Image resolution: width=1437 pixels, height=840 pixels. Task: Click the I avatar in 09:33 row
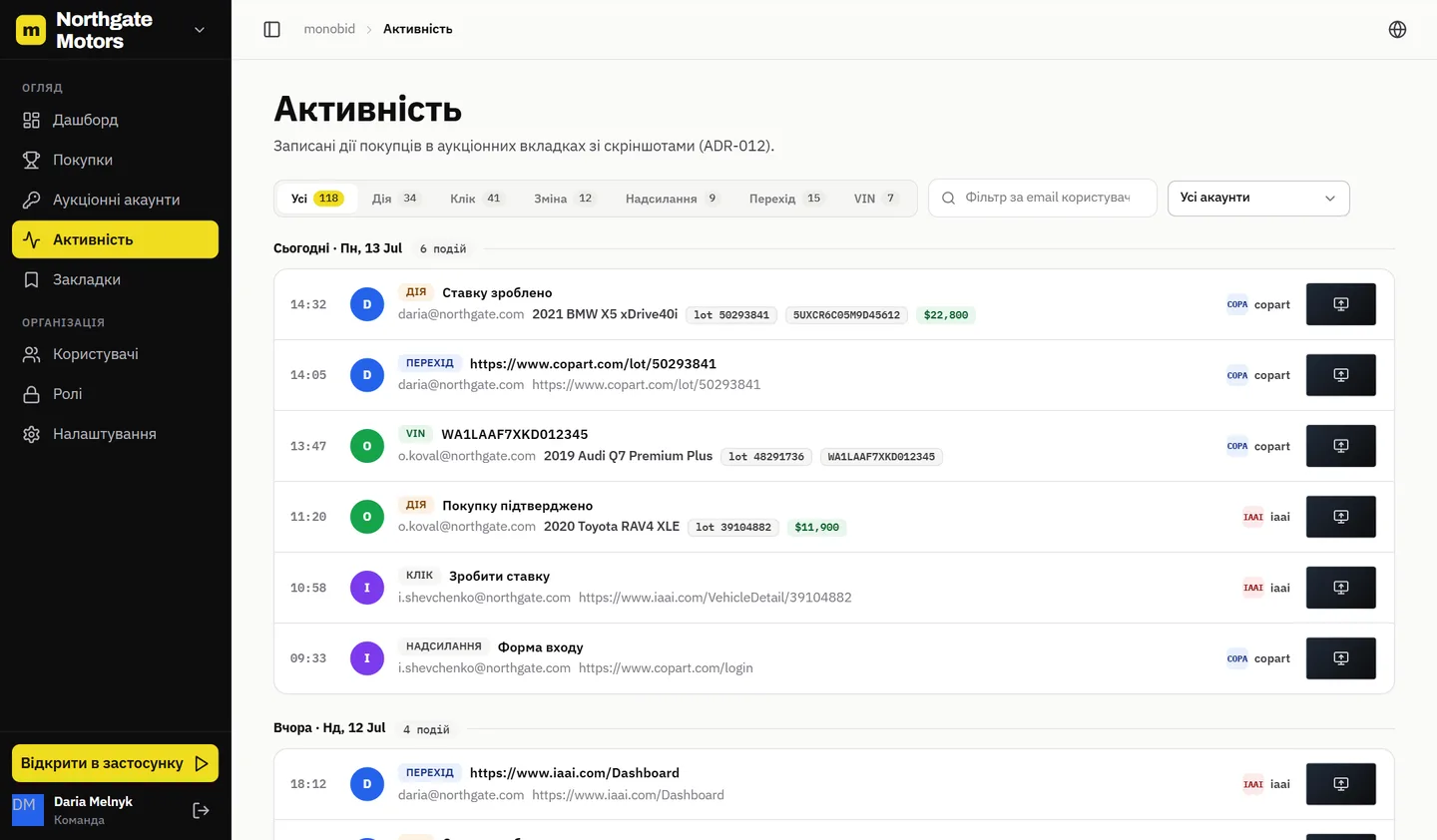click(367, 658)
